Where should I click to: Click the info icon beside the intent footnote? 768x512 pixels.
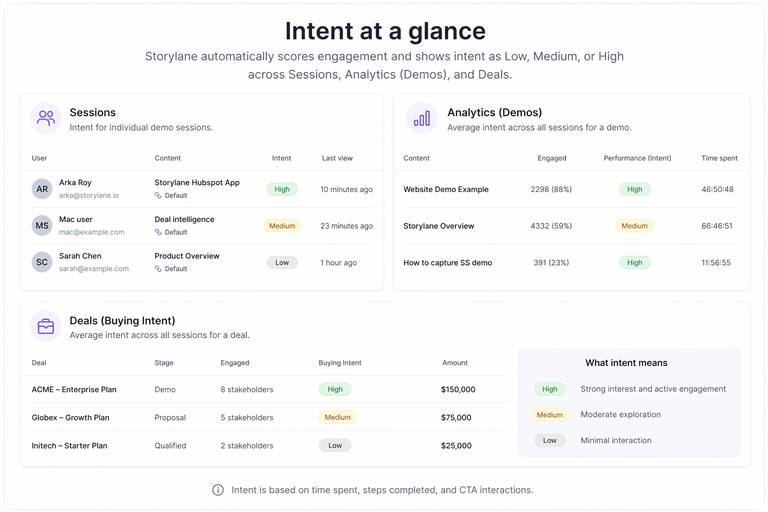(x=218, y=490)
